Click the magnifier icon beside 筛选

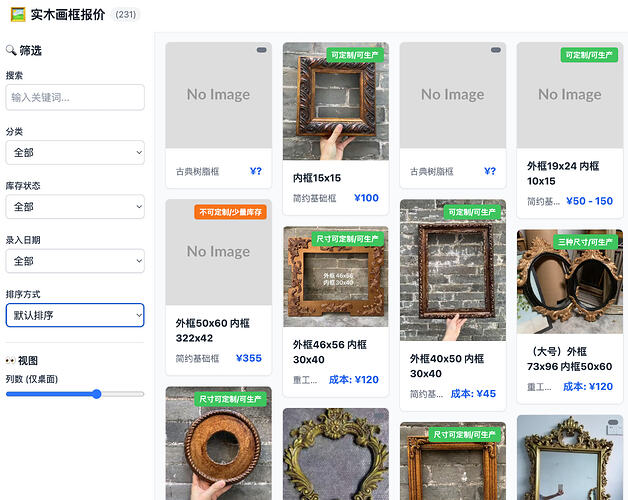11,50
